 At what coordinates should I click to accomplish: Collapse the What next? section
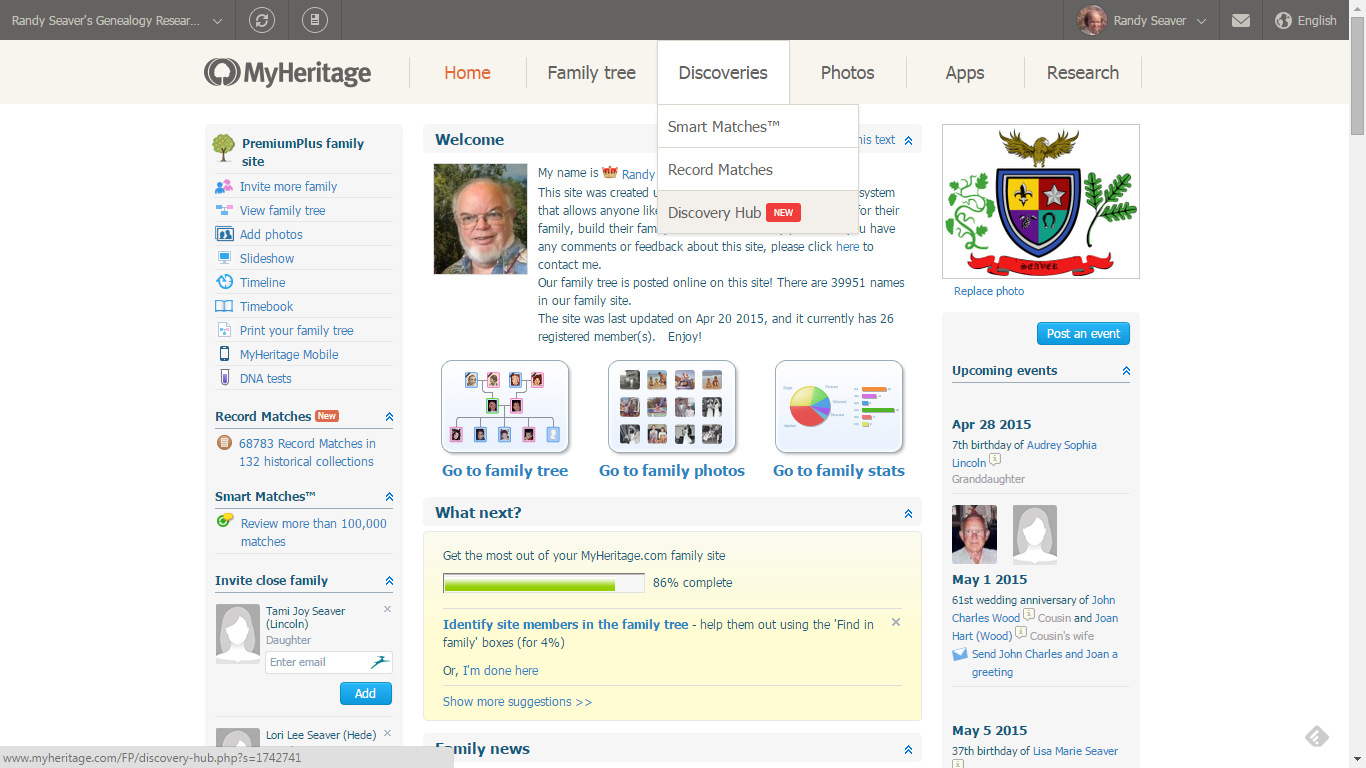(x=908, y=514)
